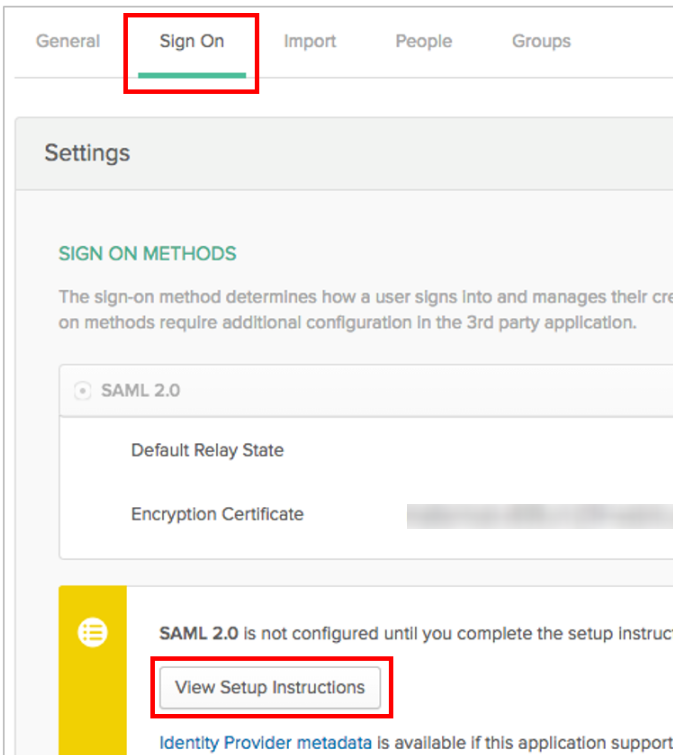673x755 pixels.
Task: Open the People tab
Action: (423, 42)
